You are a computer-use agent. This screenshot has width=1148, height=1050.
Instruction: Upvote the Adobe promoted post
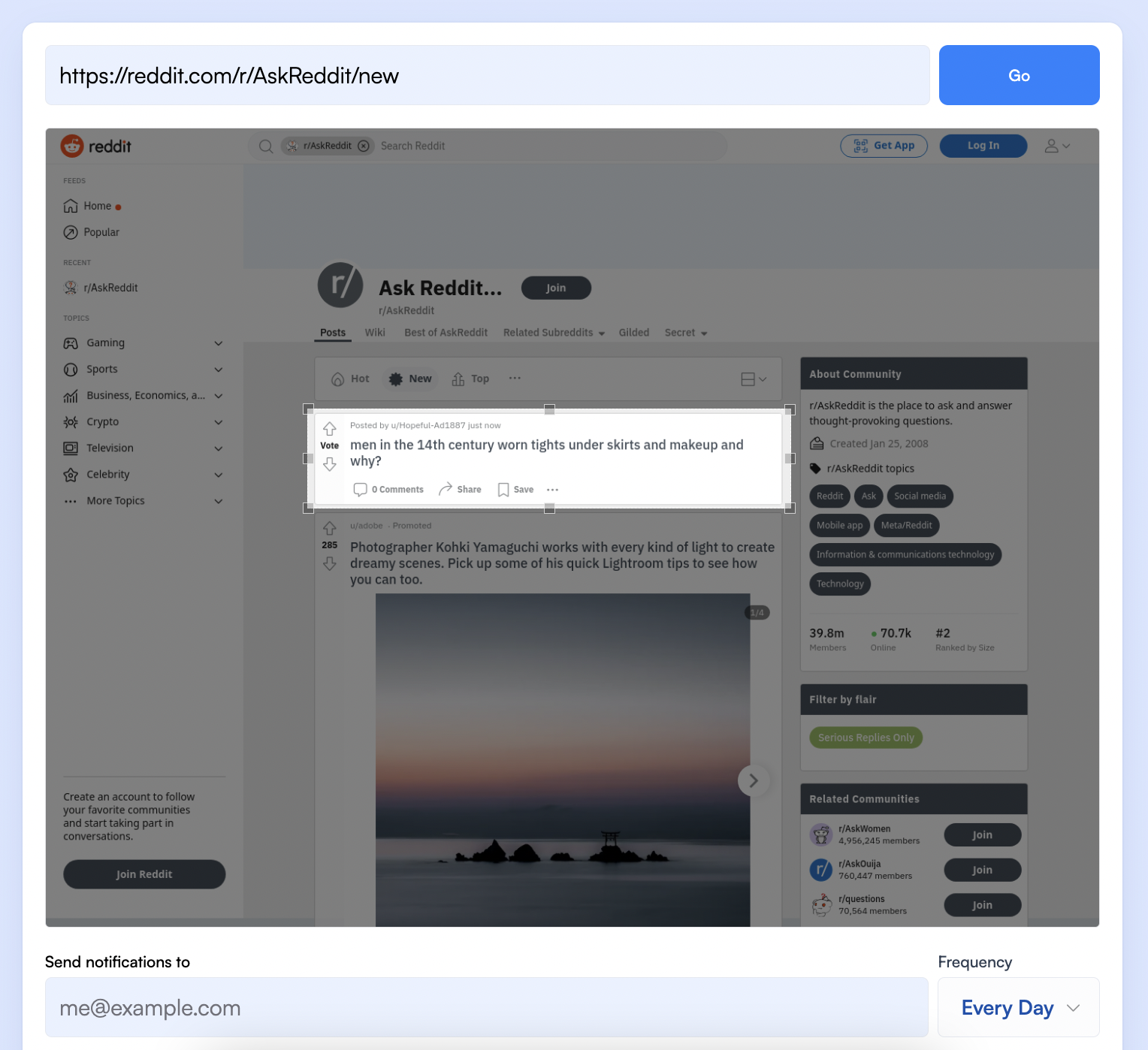point(330,528)
